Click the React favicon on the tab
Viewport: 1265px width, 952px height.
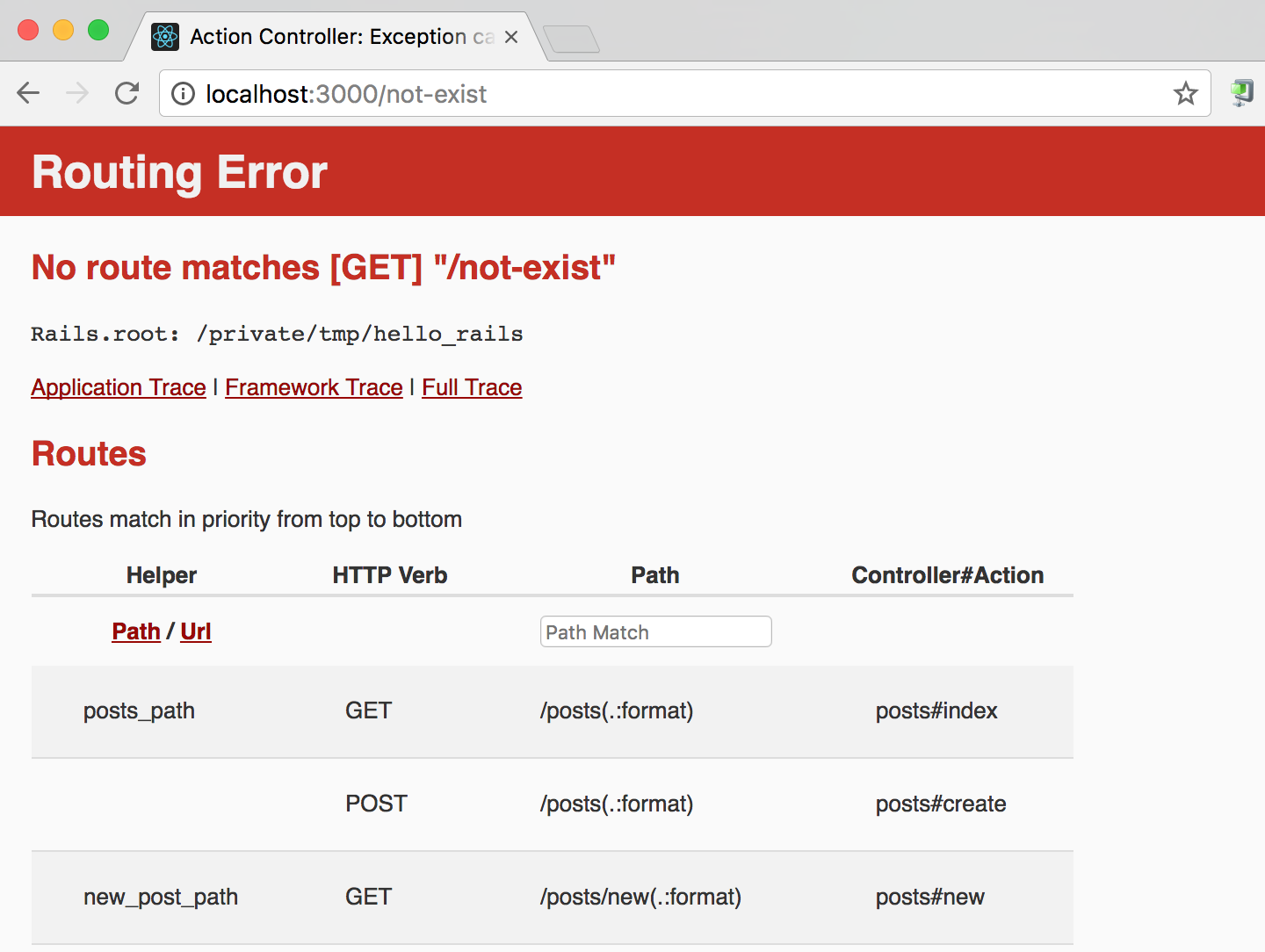(x=165, y=37)
